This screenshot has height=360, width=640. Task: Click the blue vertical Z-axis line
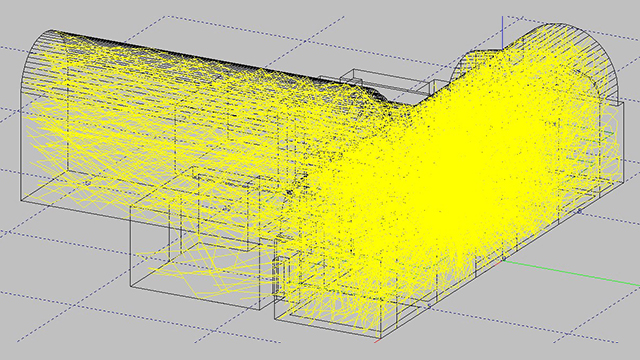click(x=502, y=33)
